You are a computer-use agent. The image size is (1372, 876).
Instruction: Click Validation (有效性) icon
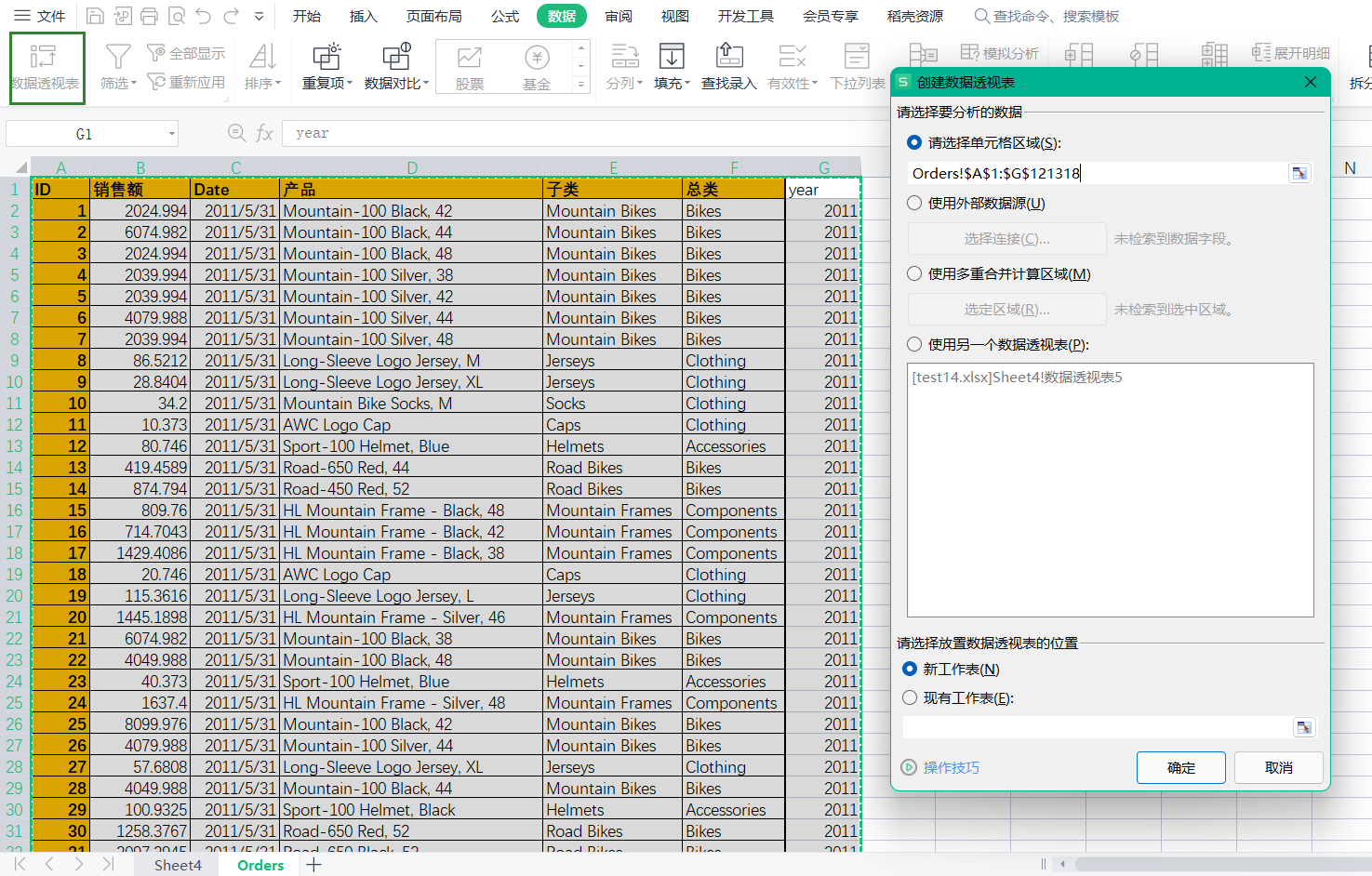click(792, 57)
